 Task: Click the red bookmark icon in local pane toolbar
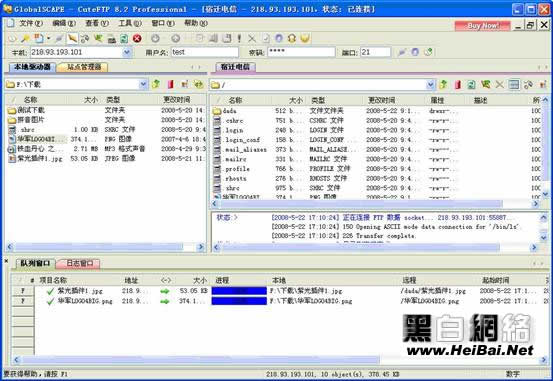[170, 84]
